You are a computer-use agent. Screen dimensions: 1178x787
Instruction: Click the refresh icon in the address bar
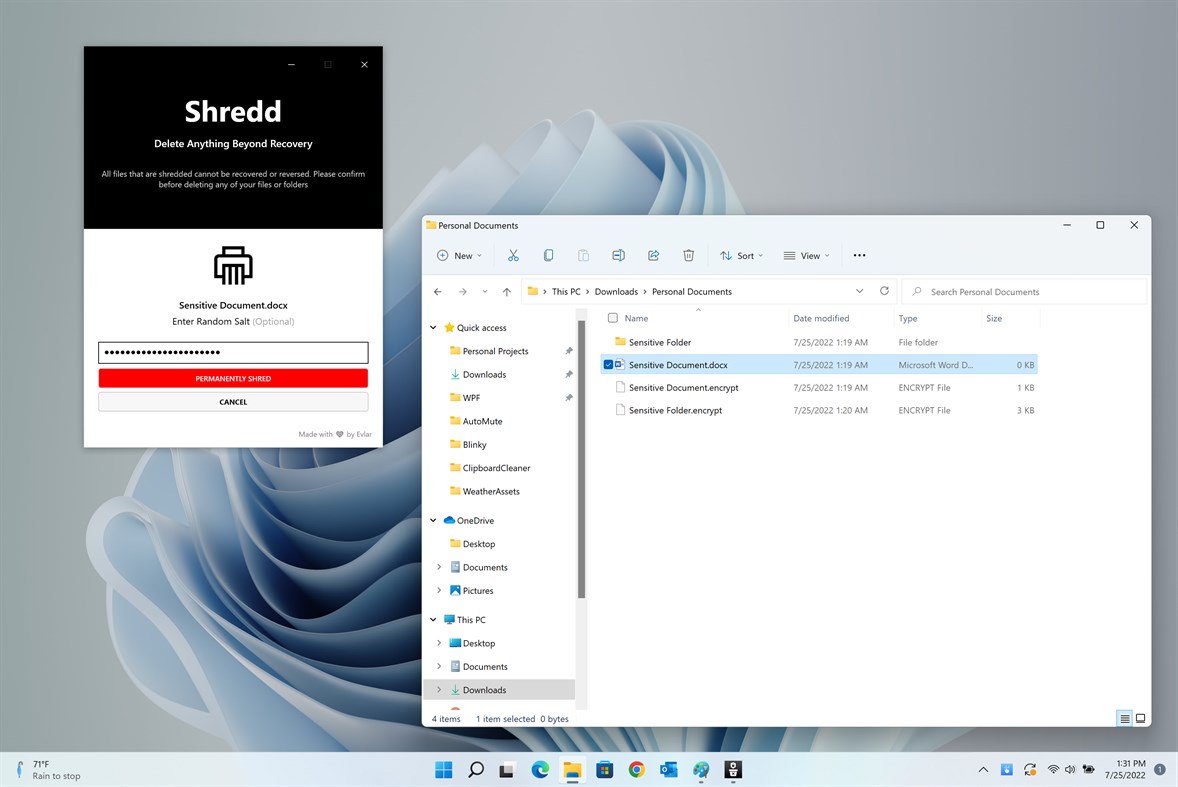pos(884,291)
